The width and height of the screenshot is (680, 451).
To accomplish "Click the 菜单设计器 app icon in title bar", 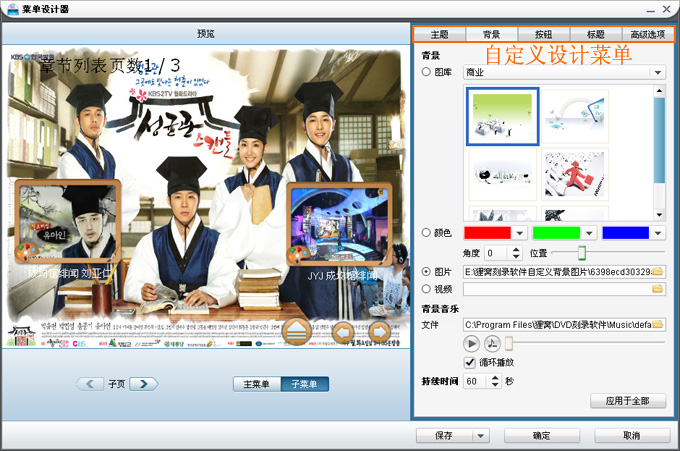I will [13, 9].
